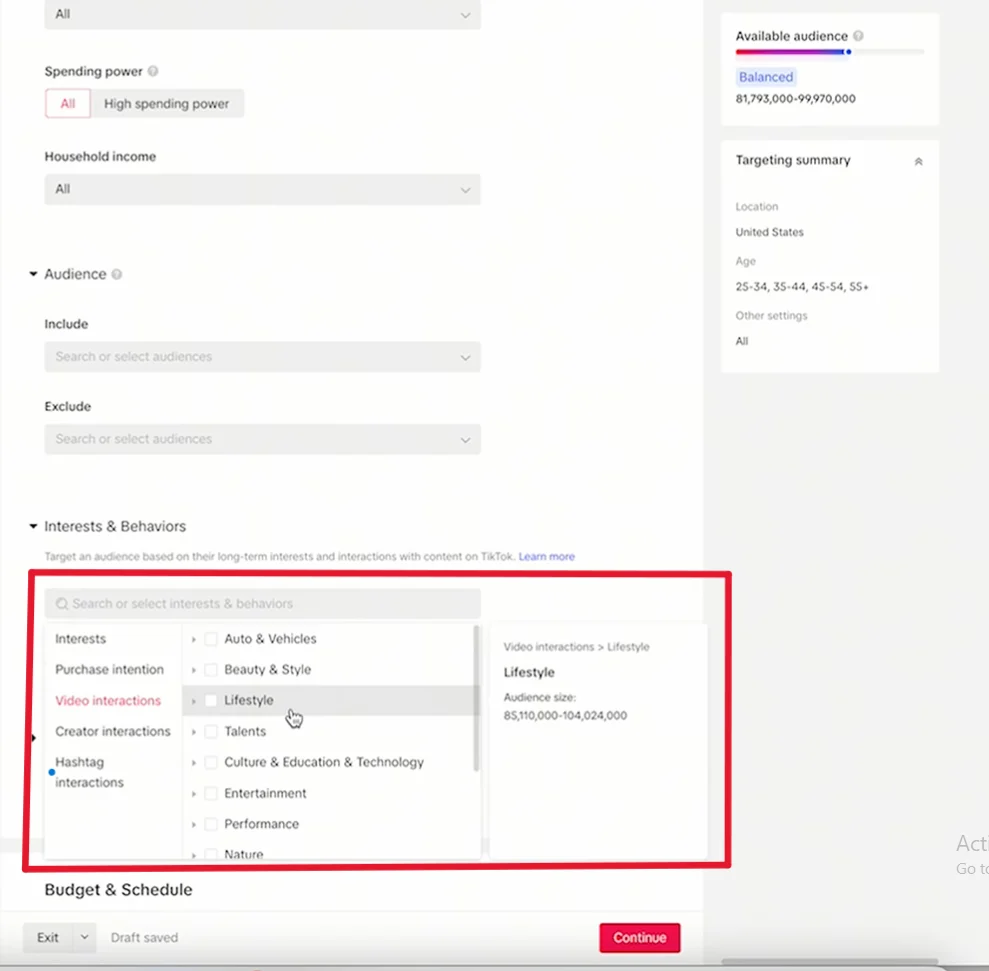
Task: Expand the Entertainment category arrow
Action: pos(194,794)
